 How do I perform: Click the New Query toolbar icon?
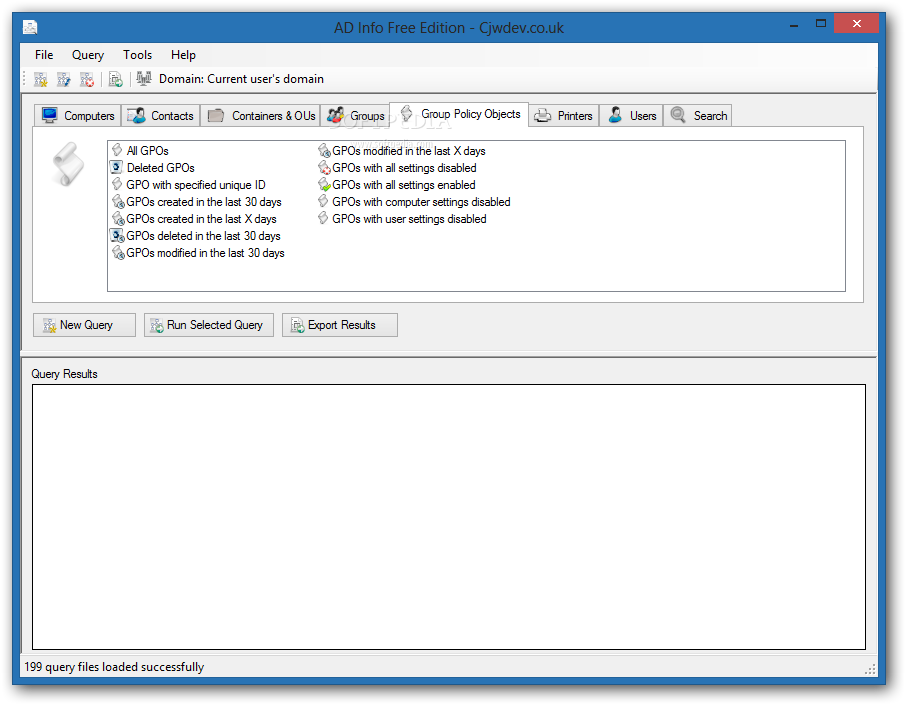40,79
